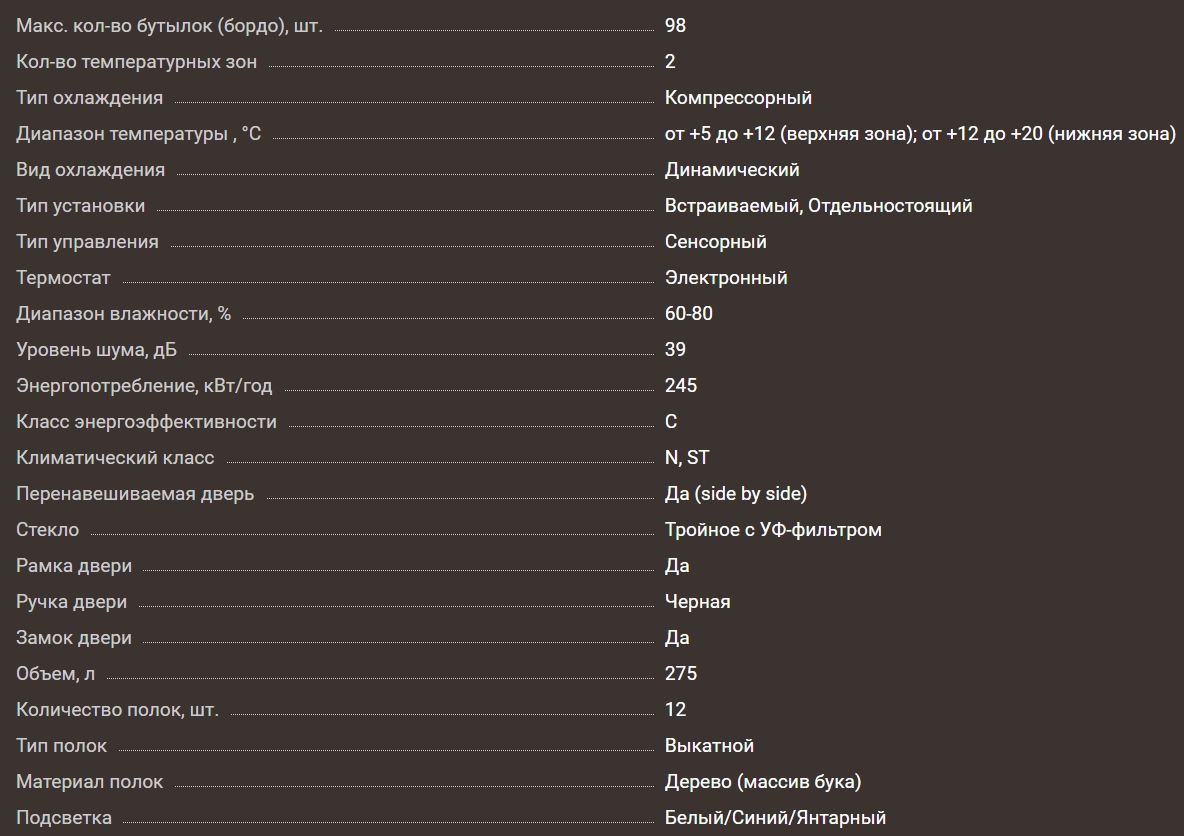Click the volume value '275'
Screen dimensions: 1184x836
(x=681, y=674)
